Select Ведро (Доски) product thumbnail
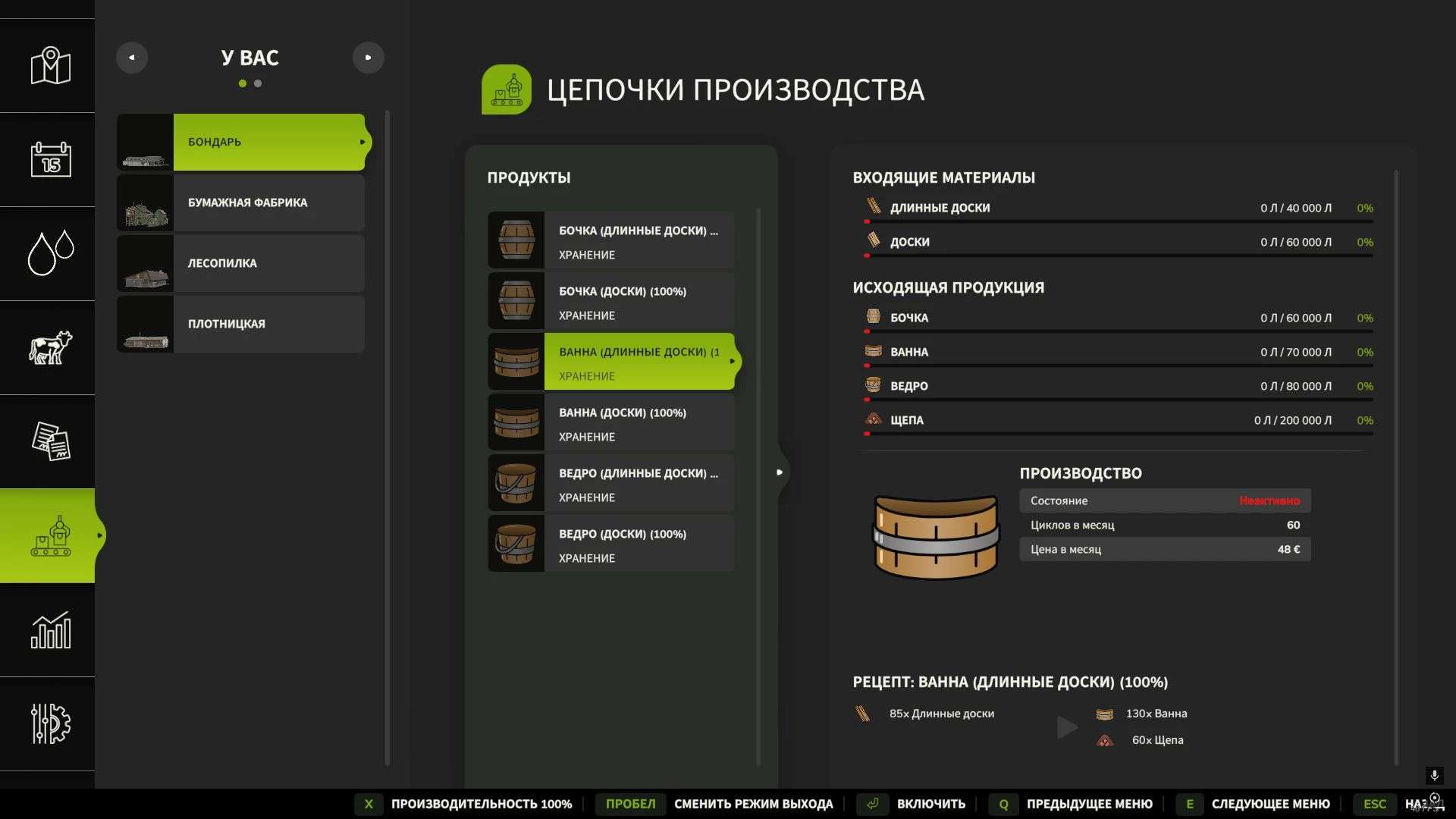Screen dimensions: 1456x819 pos(516,543)
